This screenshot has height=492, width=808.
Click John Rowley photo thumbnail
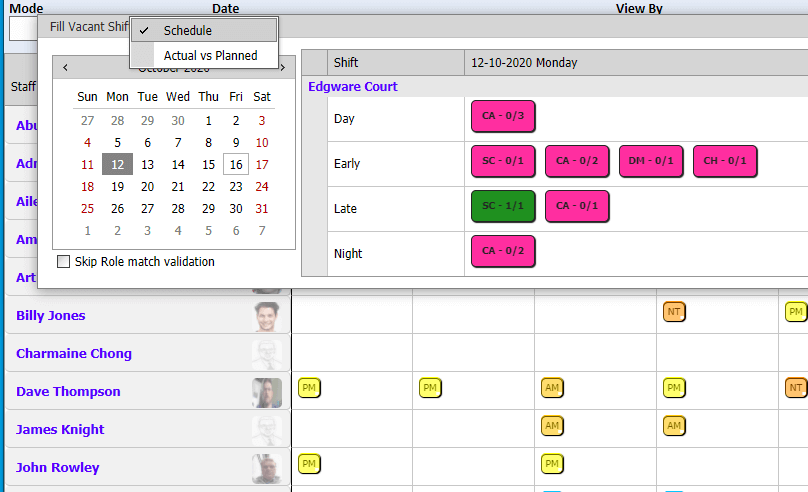click(267, 468)
